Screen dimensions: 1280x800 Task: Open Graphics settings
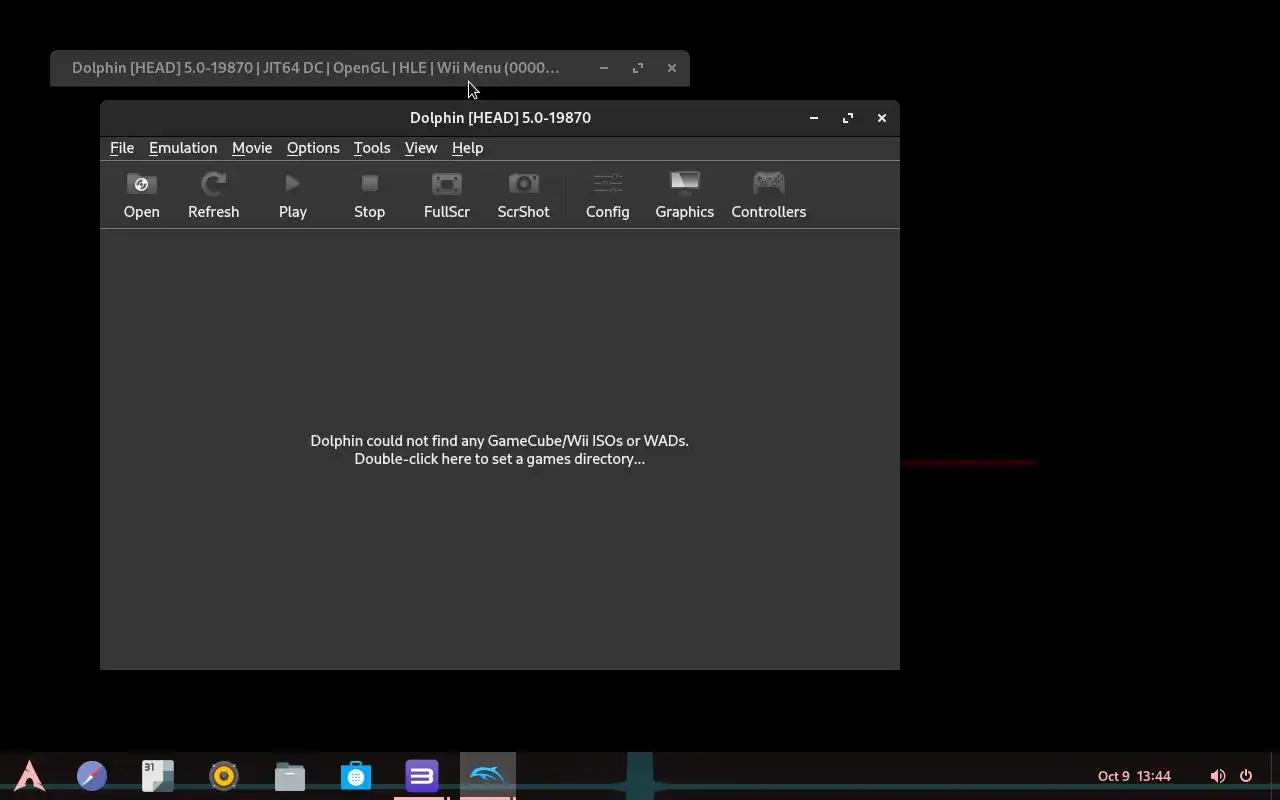click(x=684, y=195)
